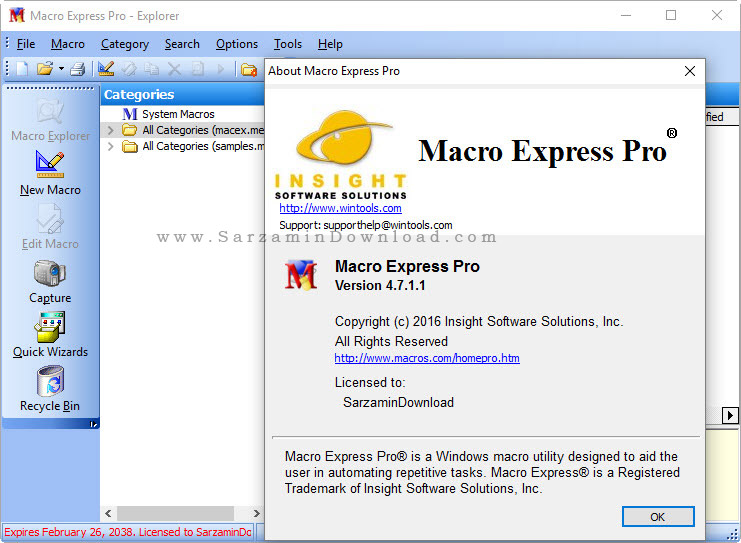Select All Categories (macex.mex) folder
The width and height of the screenshot is (741, 543).
(193, 130)
